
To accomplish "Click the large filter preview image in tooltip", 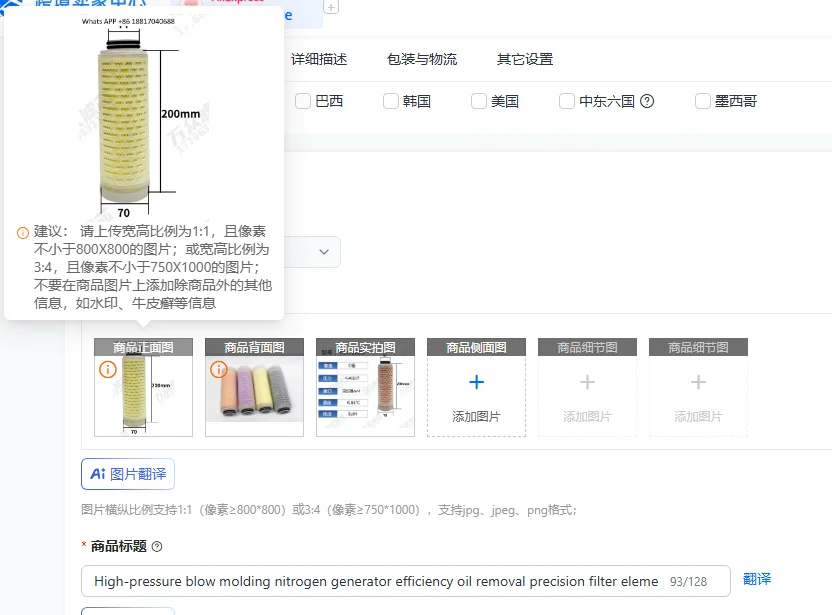I will pos(143,117).
